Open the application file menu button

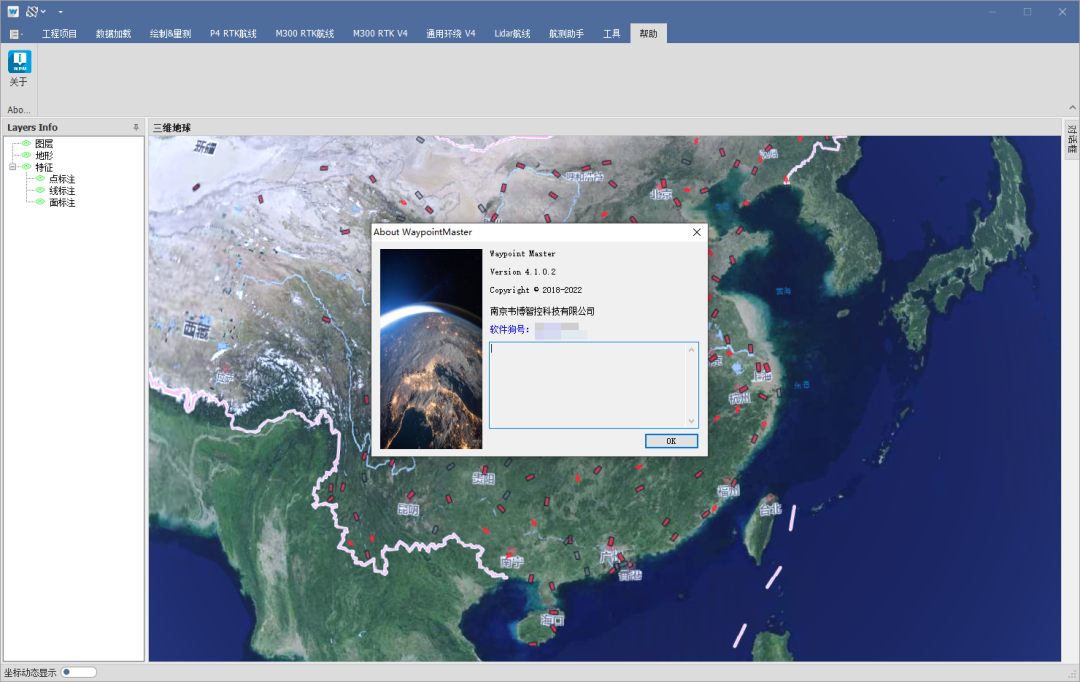pos(15,34)
